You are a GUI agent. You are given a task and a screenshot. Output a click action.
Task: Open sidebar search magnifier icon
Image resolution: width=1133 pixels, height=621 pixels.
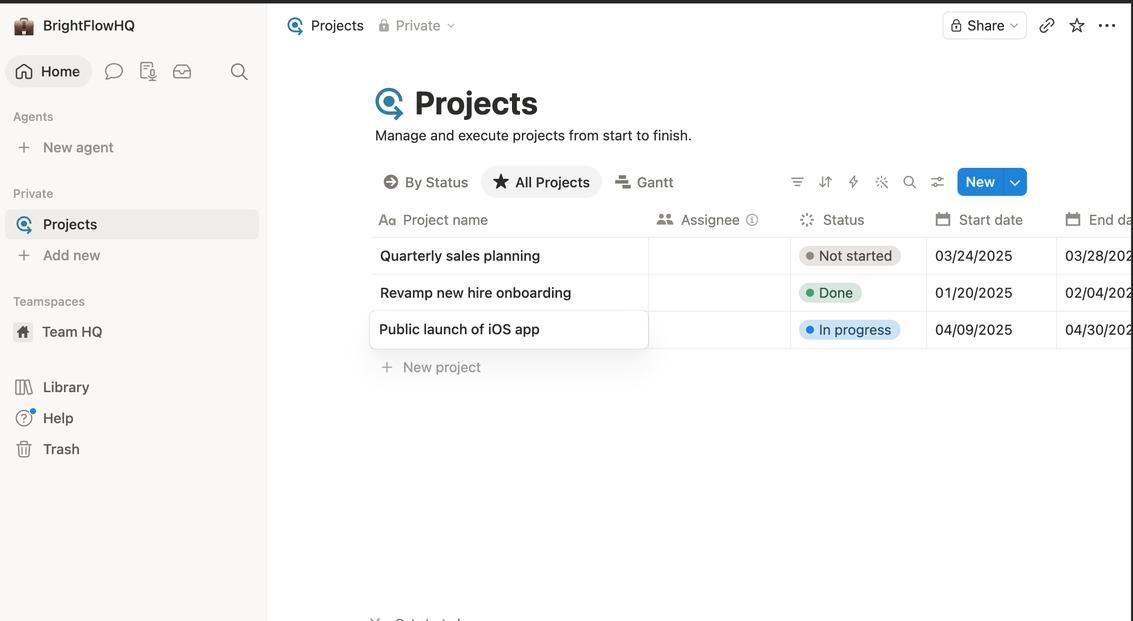pos(239,72)
